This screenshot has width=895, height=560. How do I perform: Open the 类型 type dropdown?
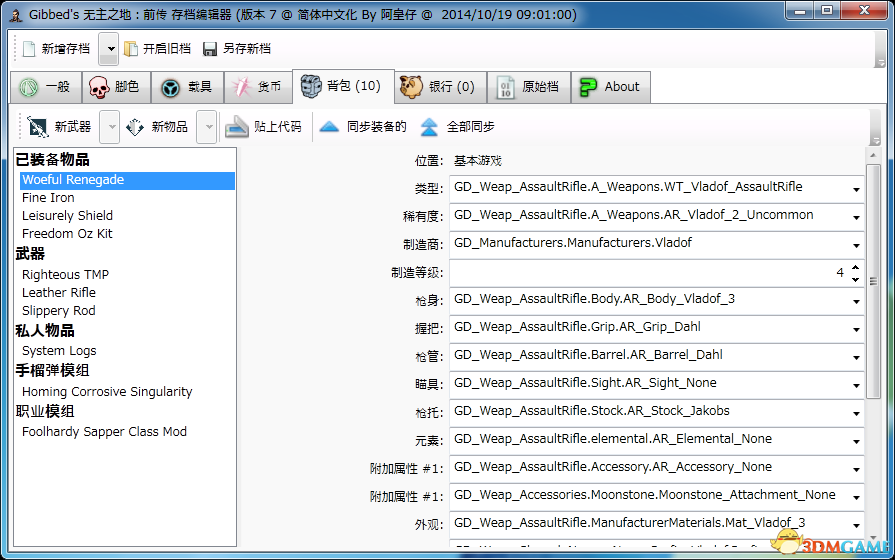pyautogui.click(x=856, y=189)
